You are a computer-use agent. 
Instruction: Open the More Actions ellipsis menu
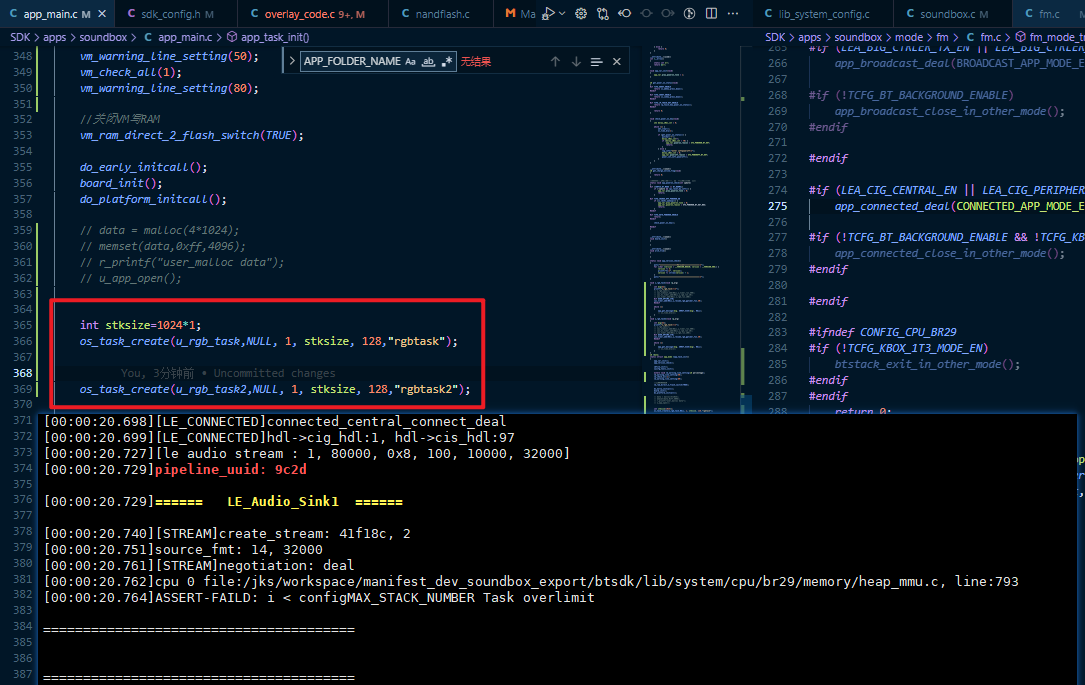tap(733, 13)
